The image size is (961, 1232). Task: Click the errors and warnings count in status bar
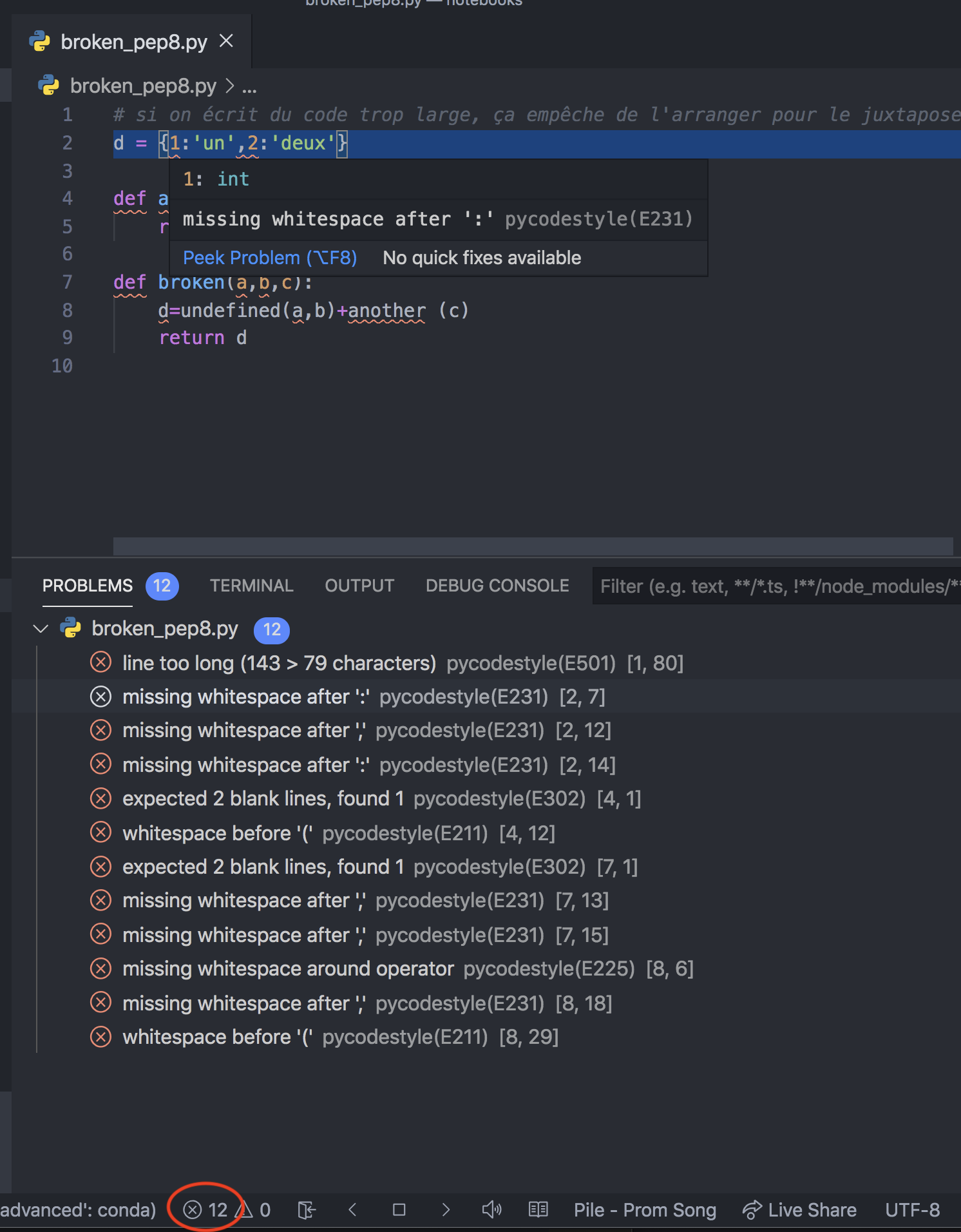click(x=226, y=1210)
